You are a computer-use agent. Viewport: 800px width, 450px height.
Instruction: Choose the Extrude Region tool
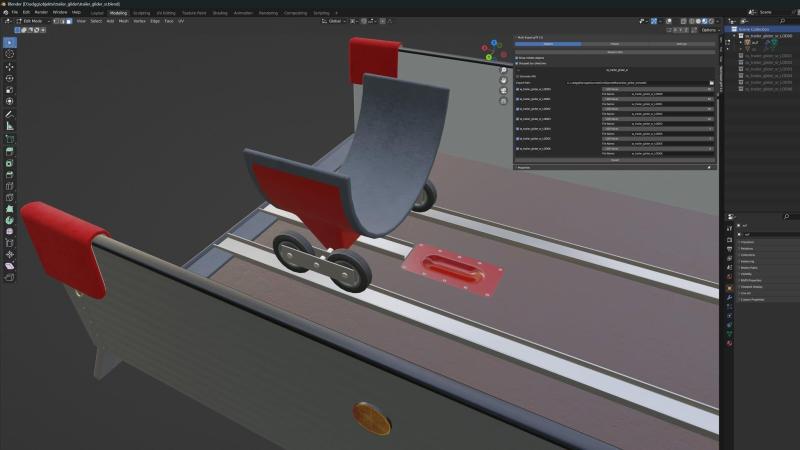10,152
